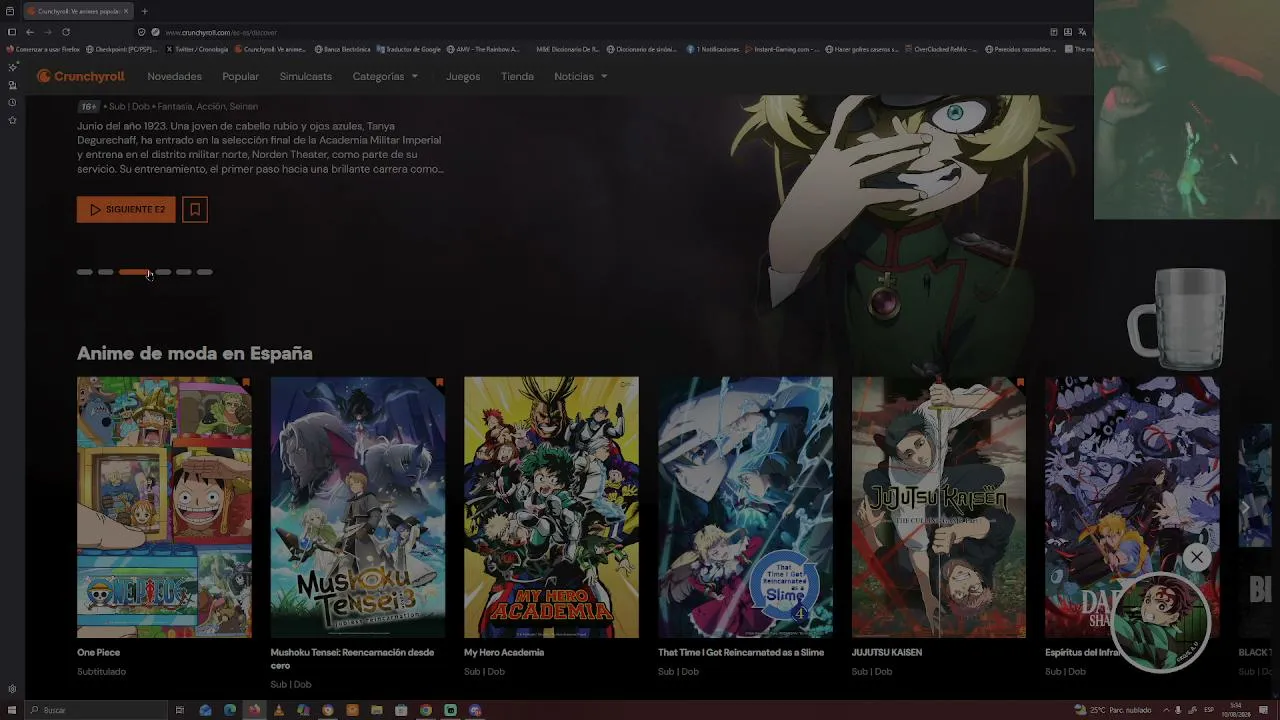Click That Time I Got Reincarnated title
The image size is (1280, 720).
tap(741, 652)
